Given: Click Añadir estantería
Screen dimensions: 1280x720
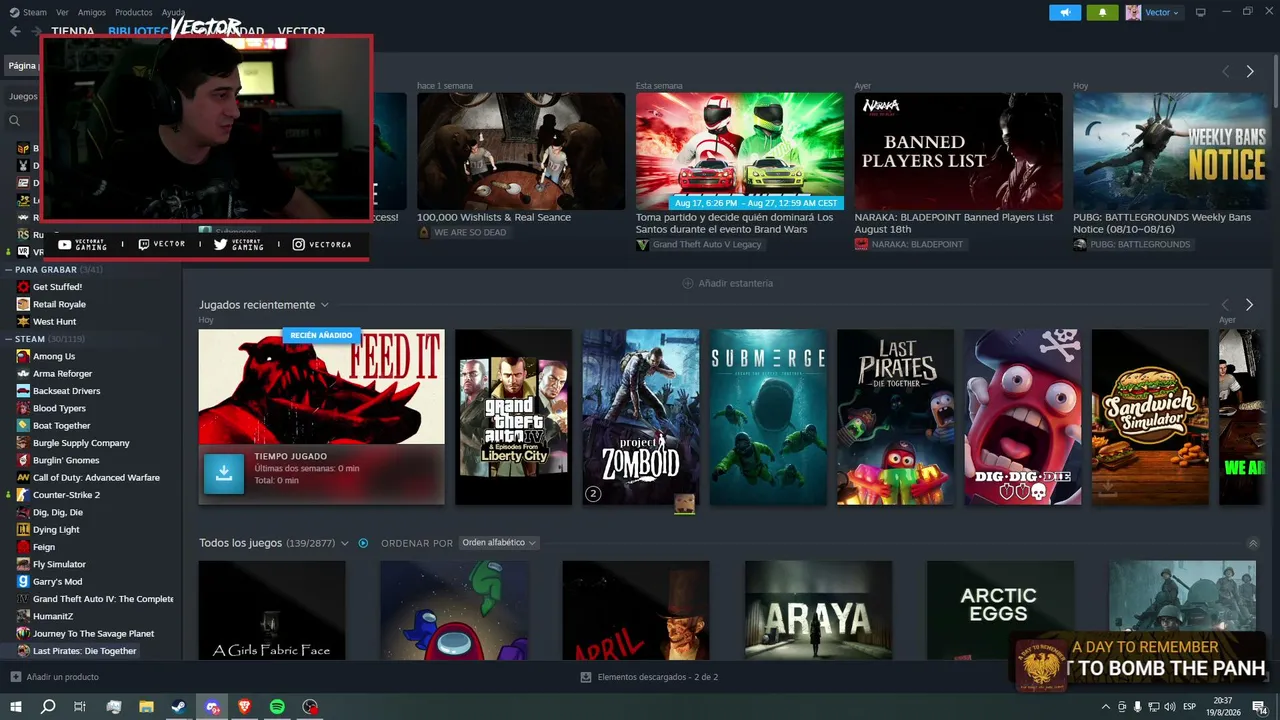Looking at the screenshot, I should tap(736, 283).
